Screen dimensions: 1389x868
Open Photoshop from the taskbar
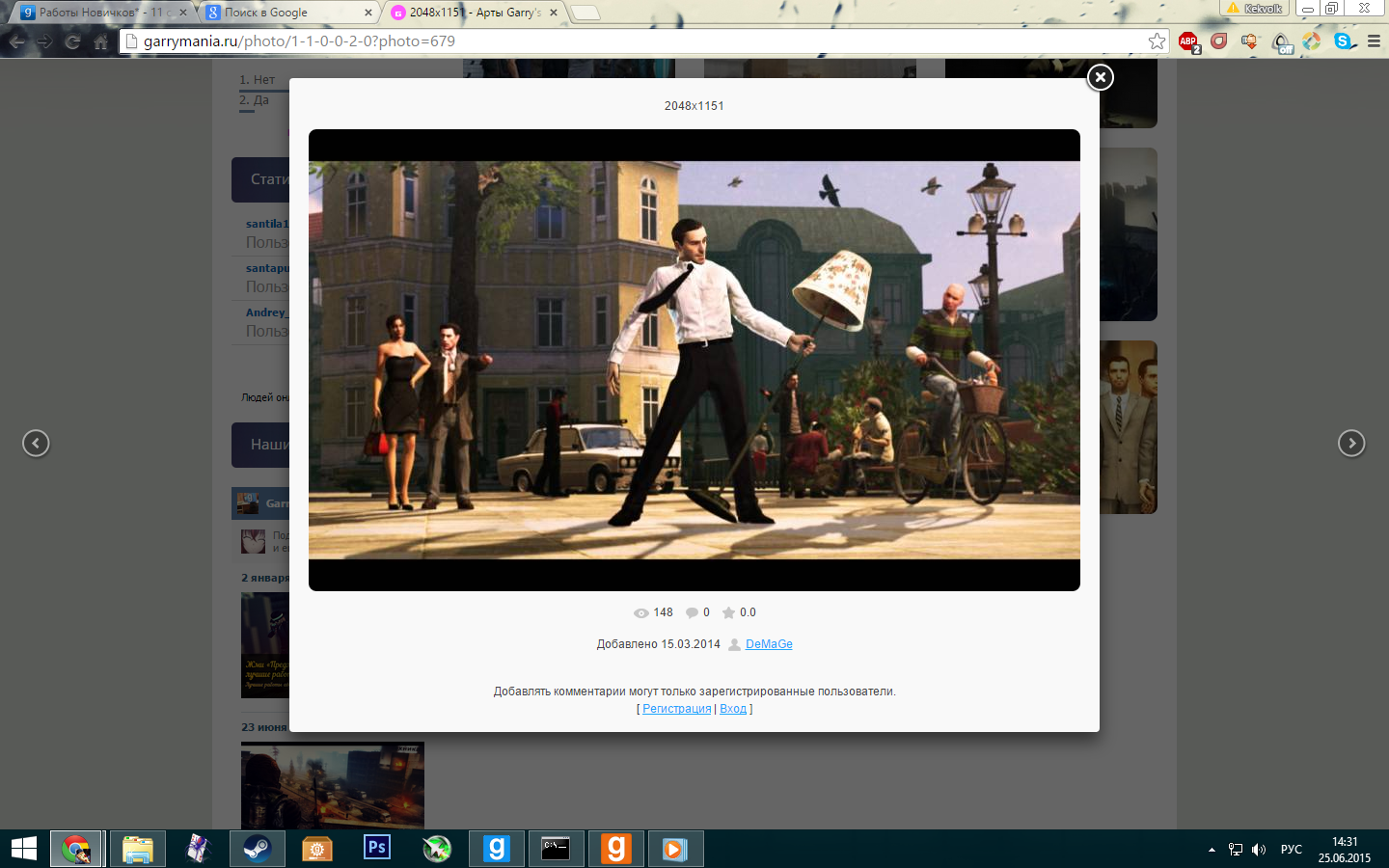[x=377, y=849]
